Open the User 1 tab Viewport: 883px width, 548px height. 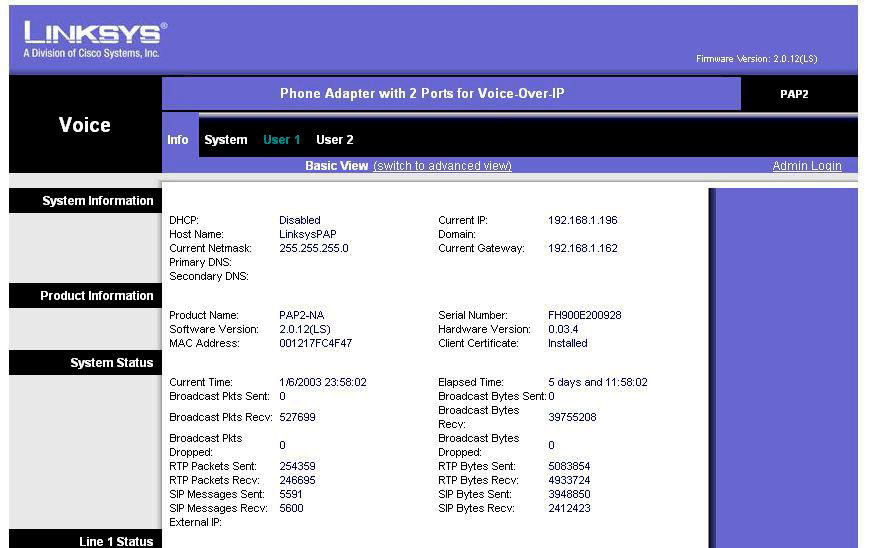[282, 140]
